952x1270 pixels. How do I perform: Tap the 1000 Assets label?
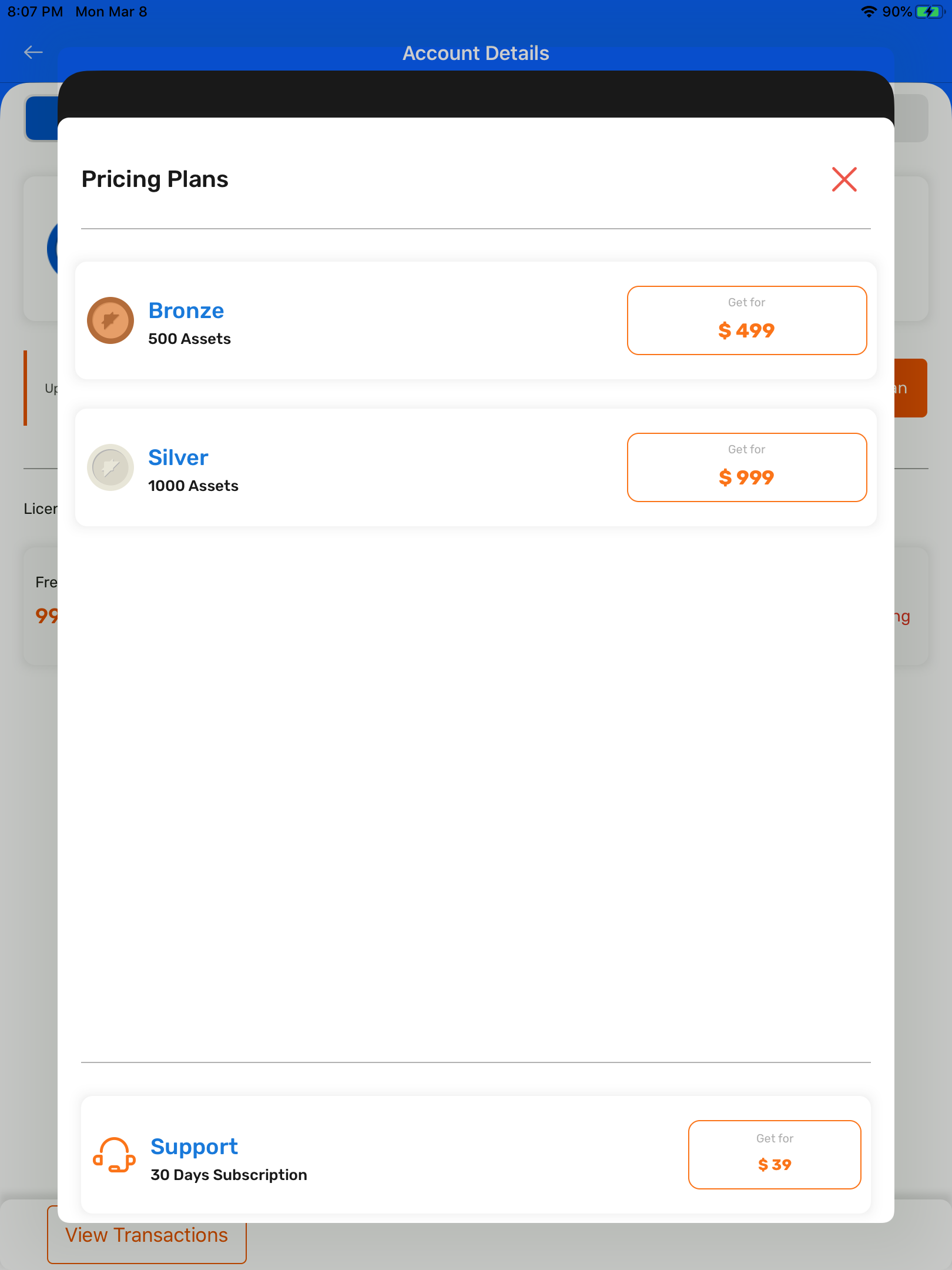tap(193, 486)
